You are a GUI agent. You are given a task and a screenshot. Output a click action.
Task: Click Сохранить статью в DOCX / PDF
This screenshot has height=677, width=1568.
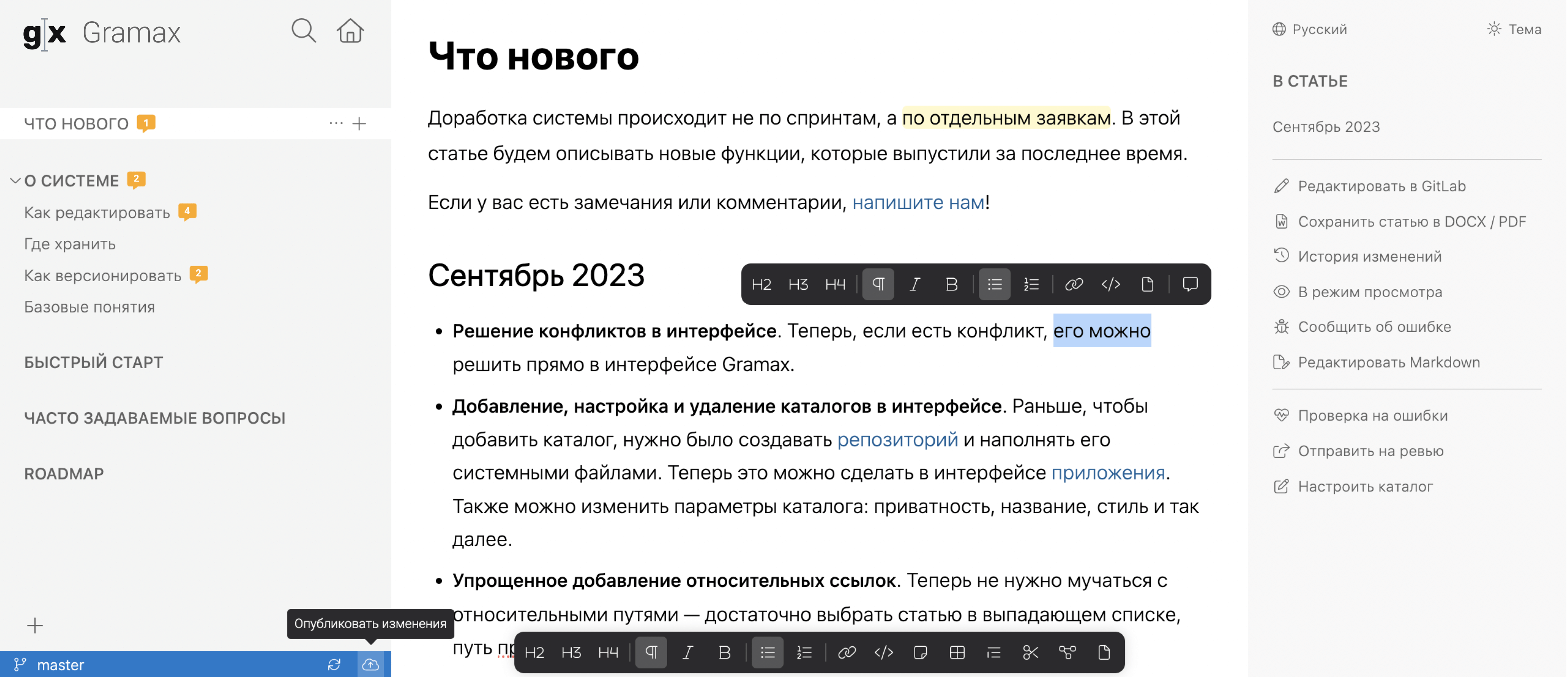tap(1399, 222)
